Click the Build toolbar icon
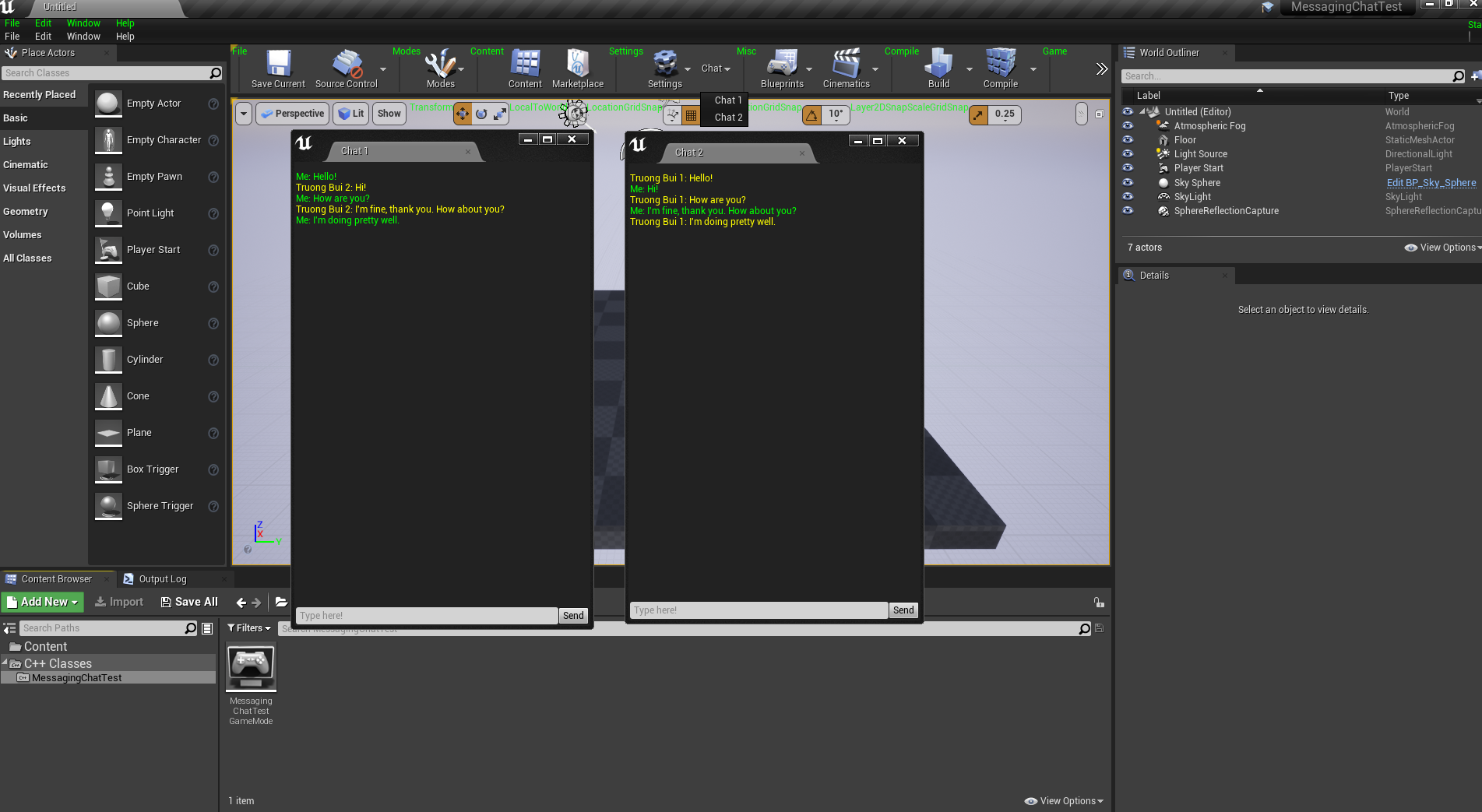 coord(938,64)
